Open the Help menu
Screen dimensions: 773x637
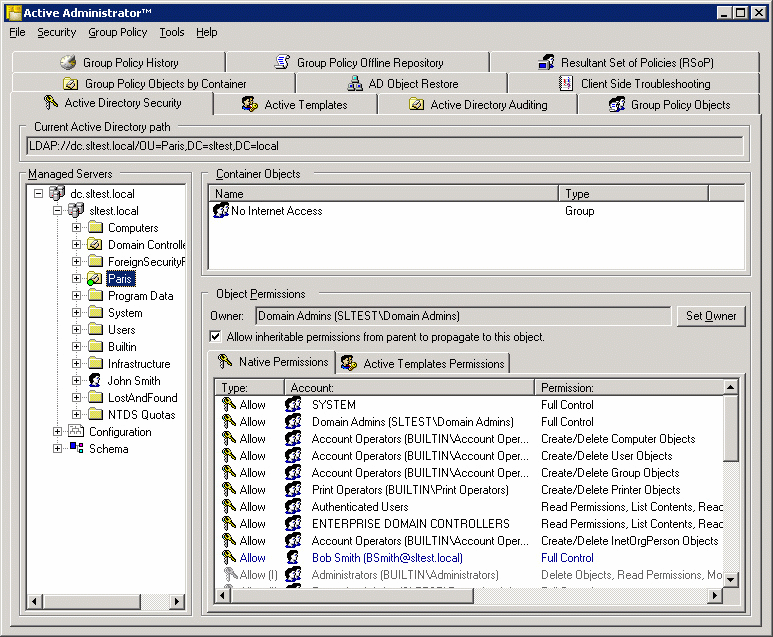pyautogui.click(x=207, y=33)
